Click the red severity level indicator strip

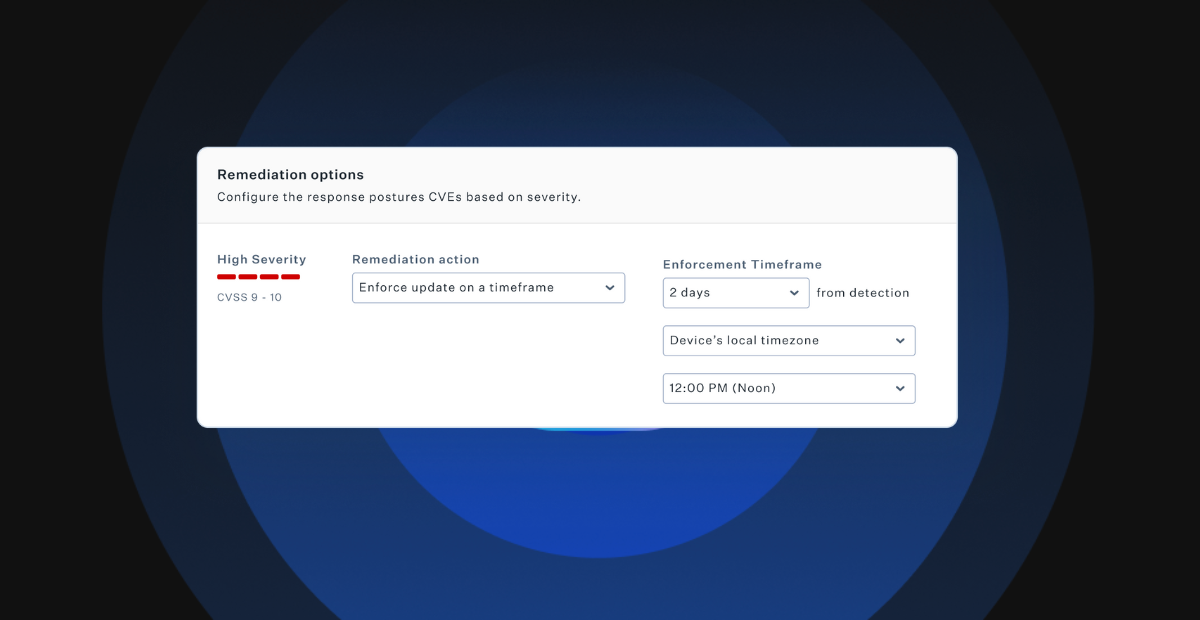pos(259,274)
